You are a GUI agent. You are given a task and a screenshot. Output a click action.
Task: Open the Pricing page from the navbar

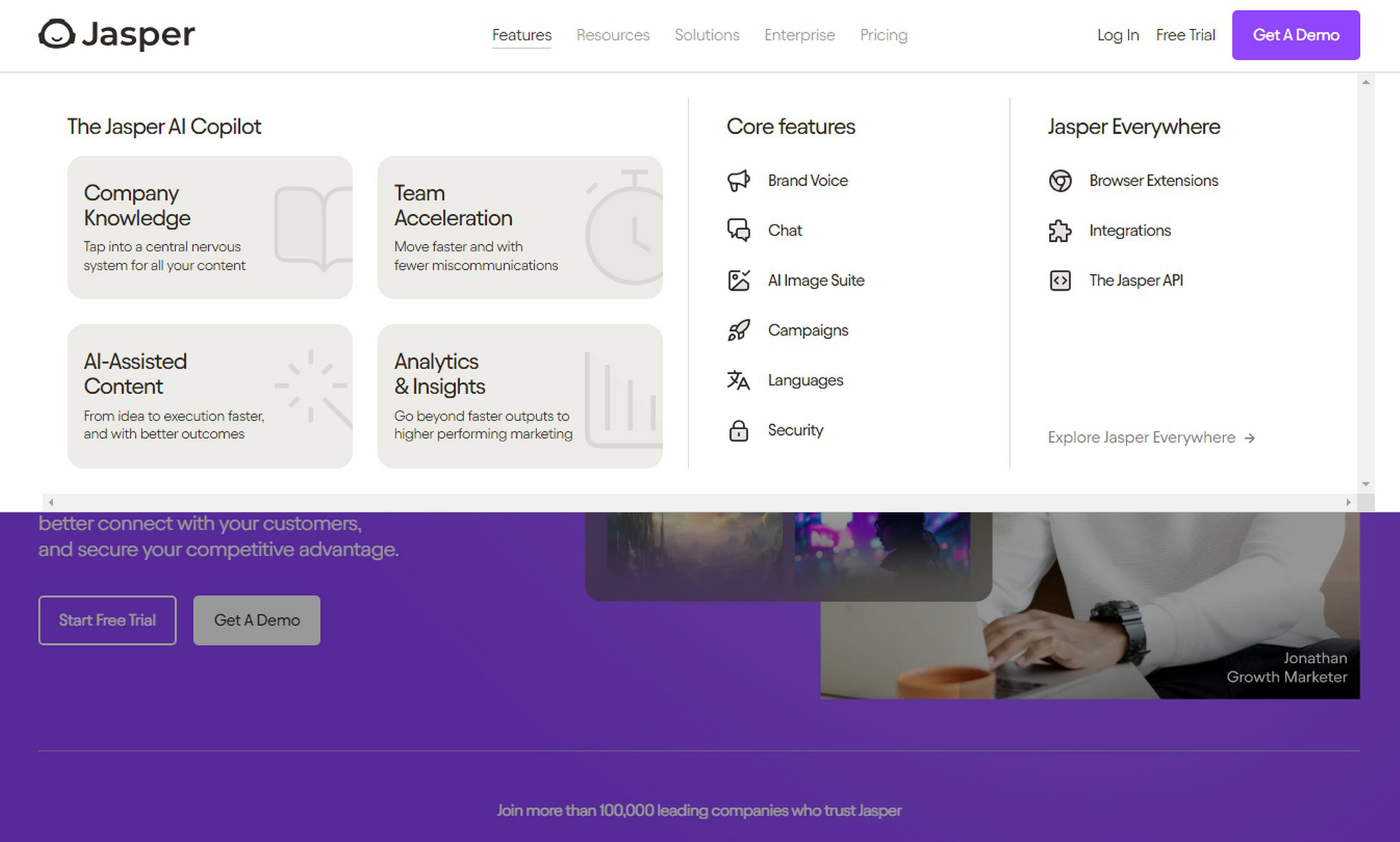pos(883,35)
